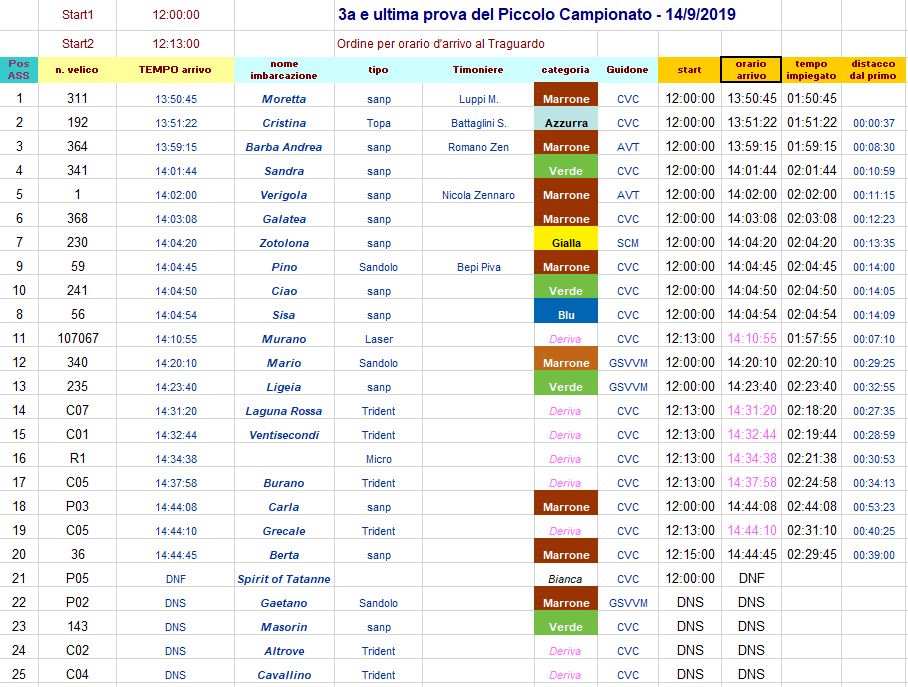Select the 'tempo impiegato' column header
Image resolution: width=908 pixels, height=687 pixels.
click(811, 70)
